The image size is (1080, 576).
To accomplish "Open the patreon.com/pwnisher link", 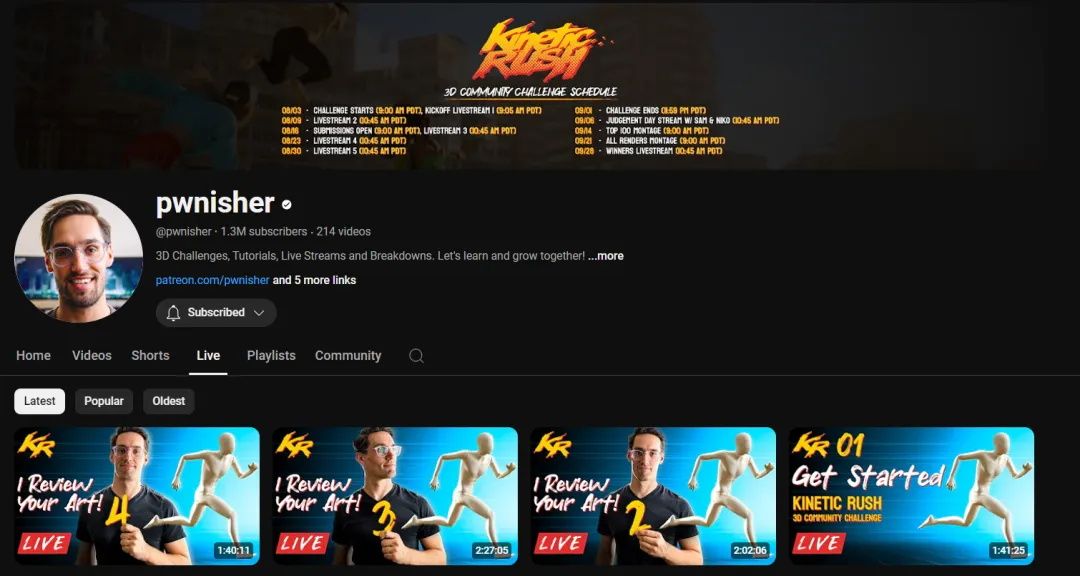I will (212, 280).
